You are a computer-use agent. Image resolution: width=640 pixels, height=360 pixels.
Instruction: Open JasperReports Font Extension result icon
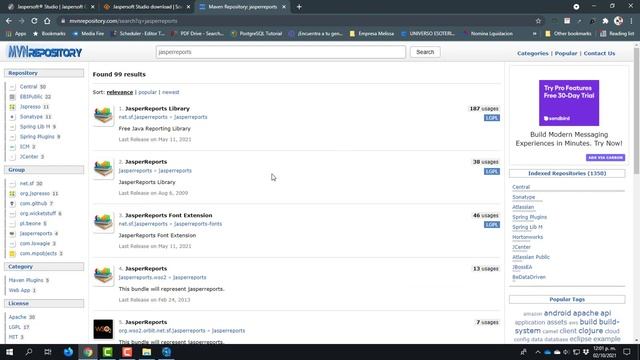tap(103, 222)
